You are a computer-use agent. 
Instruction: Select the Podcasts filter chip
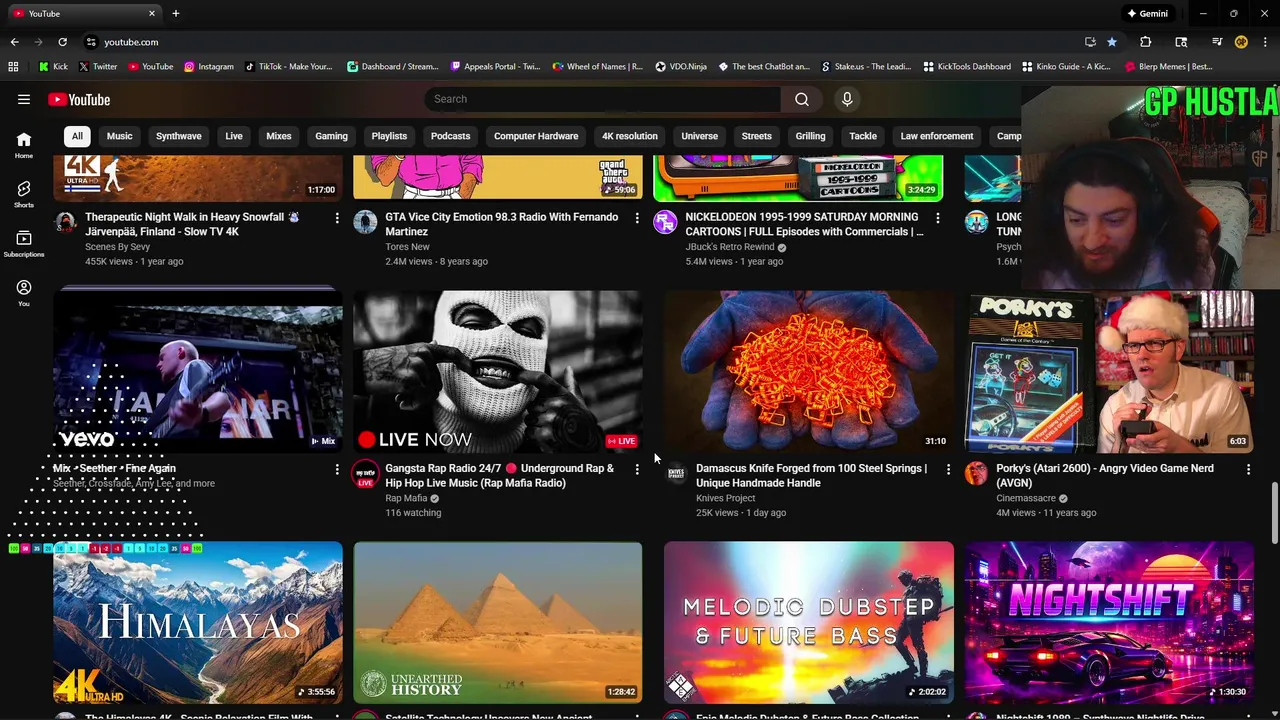click(x=451, y=136)
